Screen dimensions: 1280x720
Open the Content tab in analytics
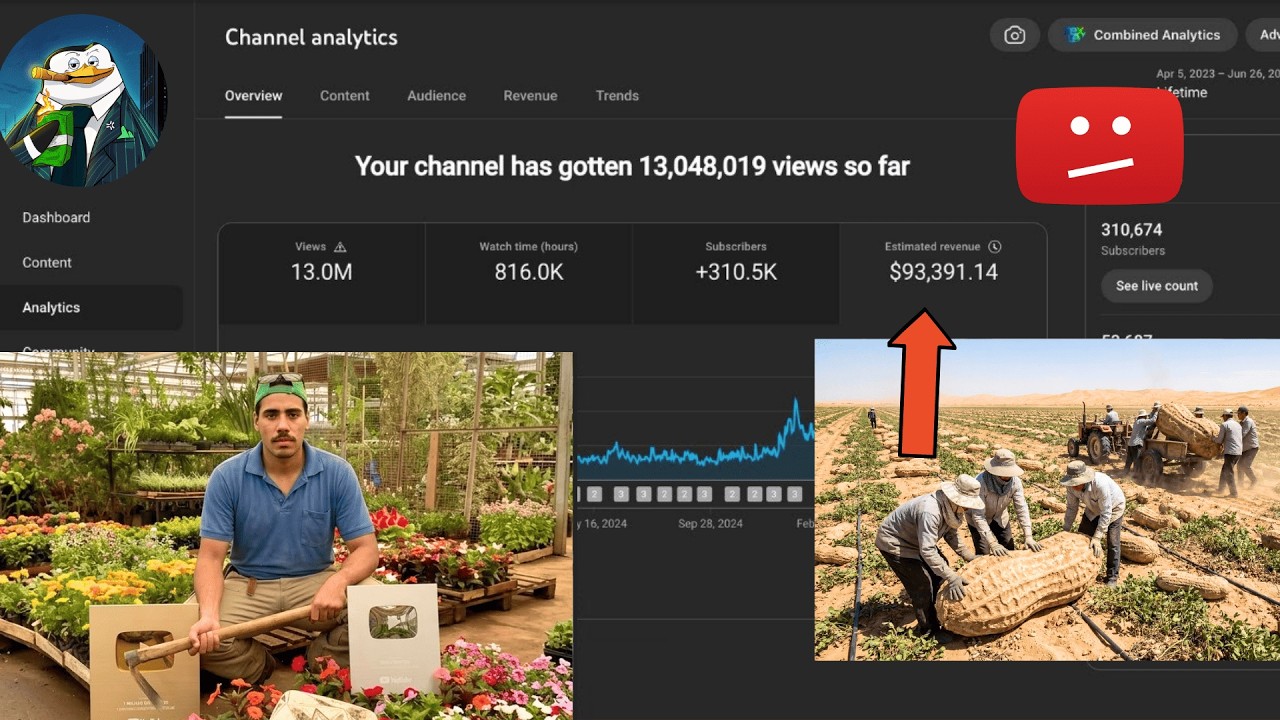tap(344, 96)
